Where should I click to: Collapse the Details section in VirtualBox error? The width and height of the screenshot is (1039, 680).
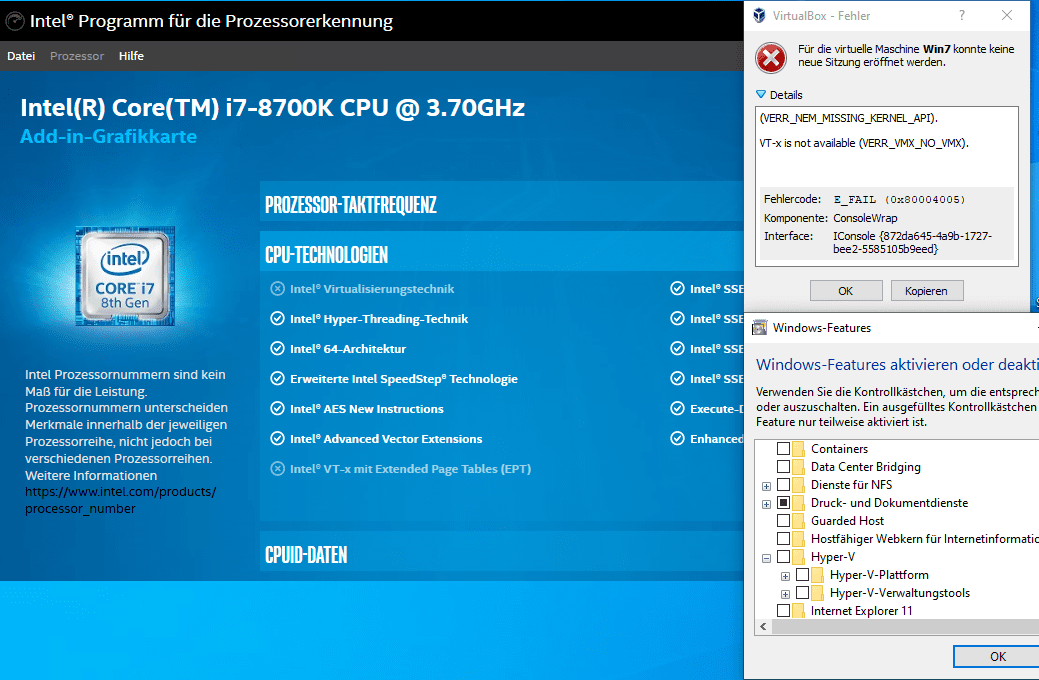761,95
